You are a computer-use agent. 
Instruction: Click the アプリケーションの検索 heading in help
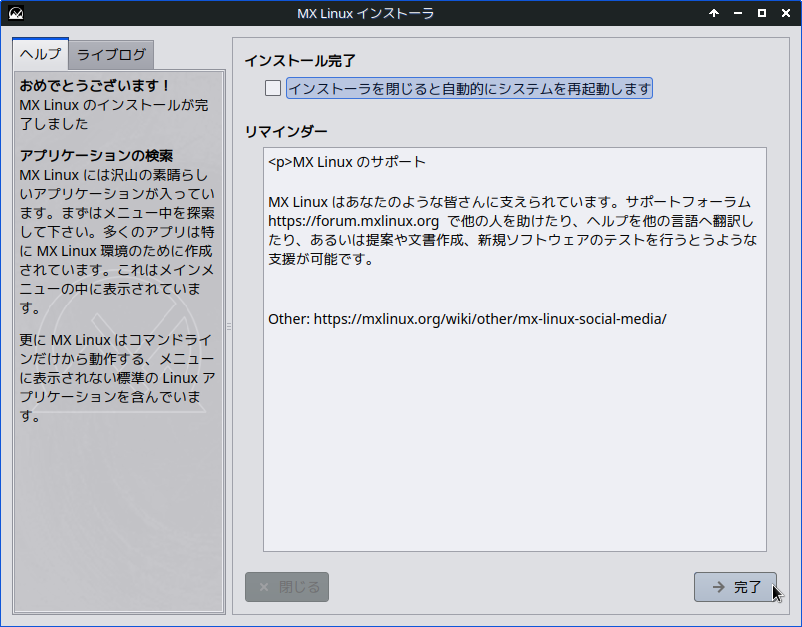[96, 155]
